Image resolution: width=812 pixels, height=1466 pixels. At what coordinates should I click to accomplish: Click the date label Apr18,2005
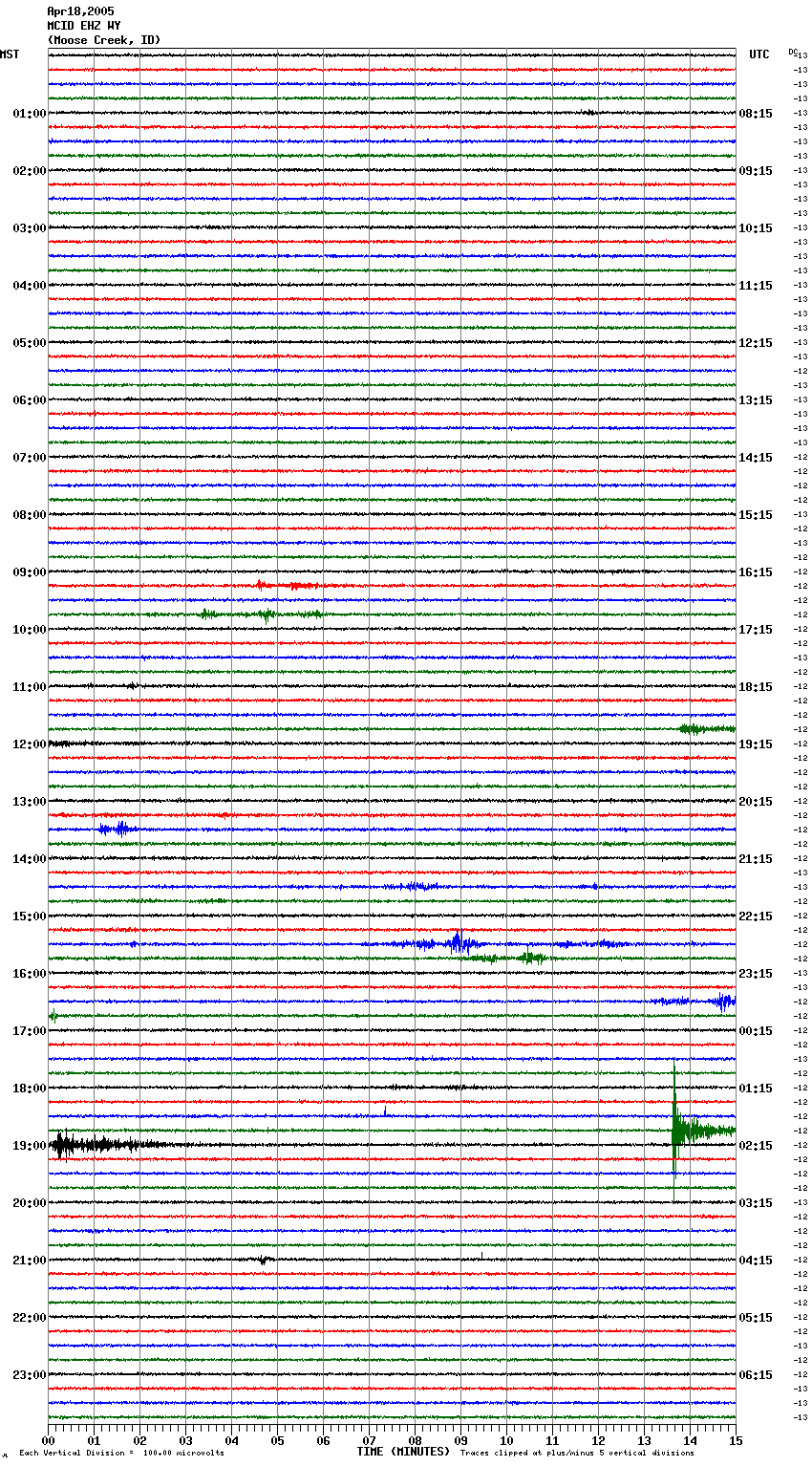(x=80, y=11)
